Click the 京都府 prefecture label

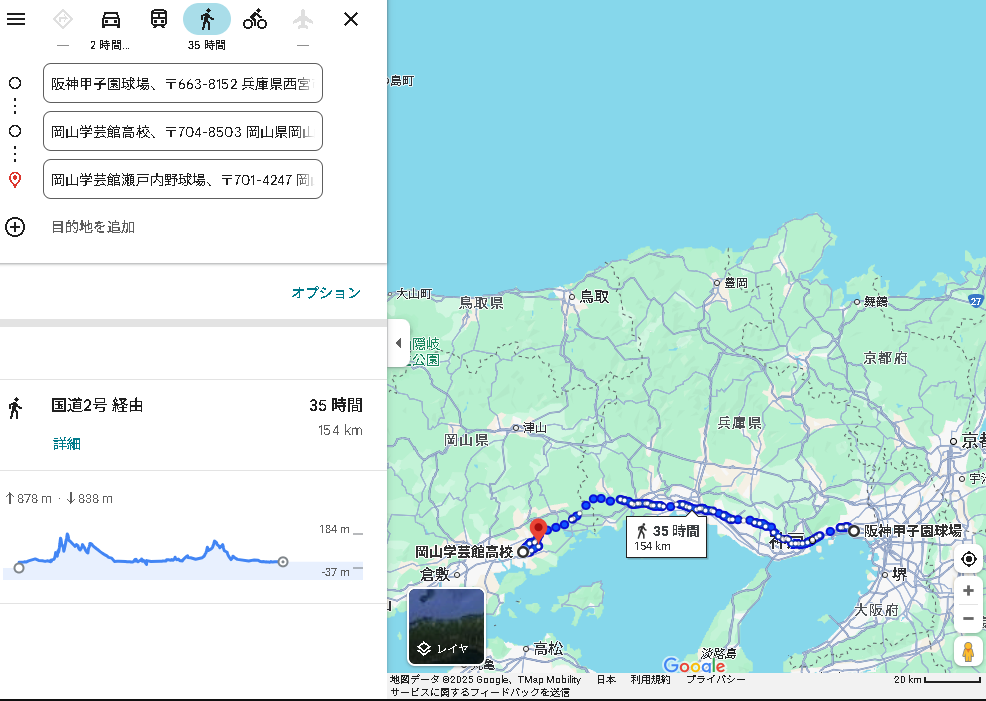tap(885, 358)
